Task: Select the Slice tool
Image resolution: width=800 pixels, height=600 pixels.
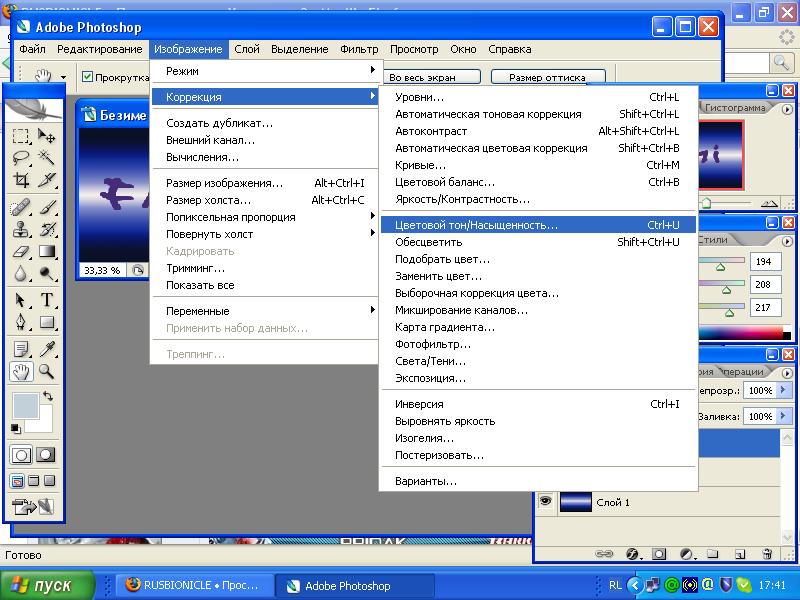Action: (46, 180)
